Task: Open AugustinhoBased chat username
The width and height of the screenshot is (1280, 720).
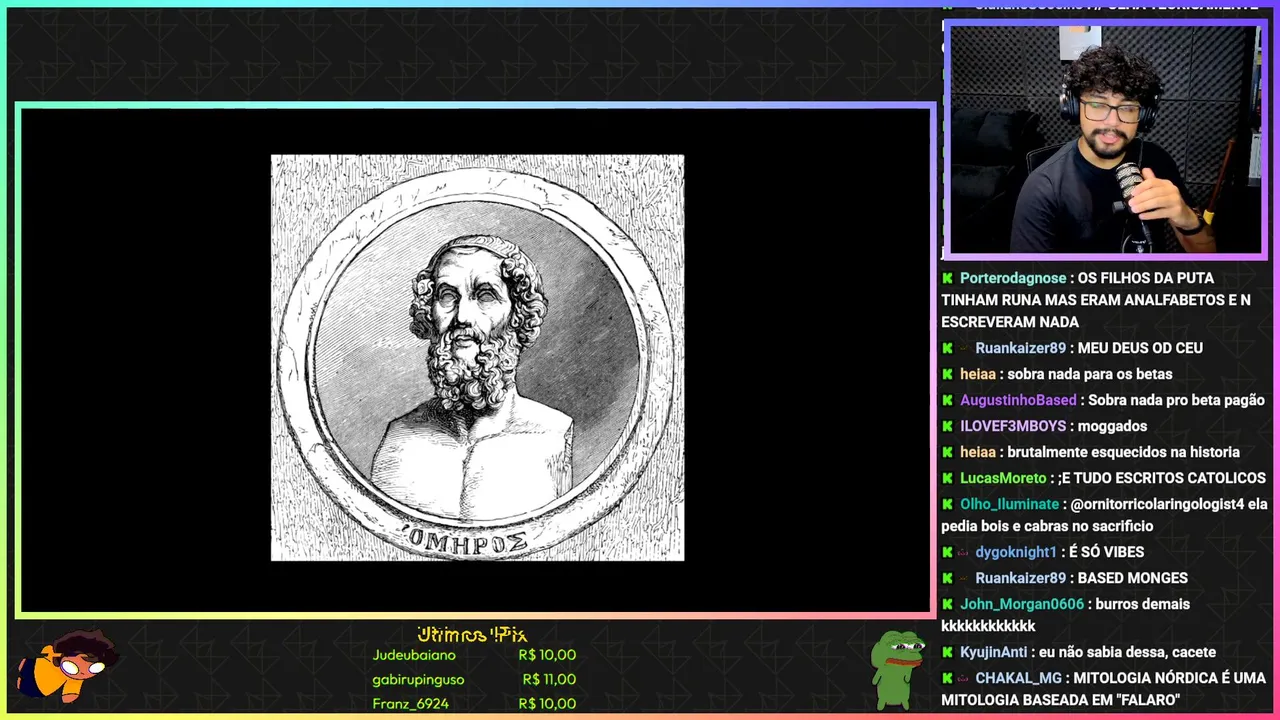Action: [1018, 400]
